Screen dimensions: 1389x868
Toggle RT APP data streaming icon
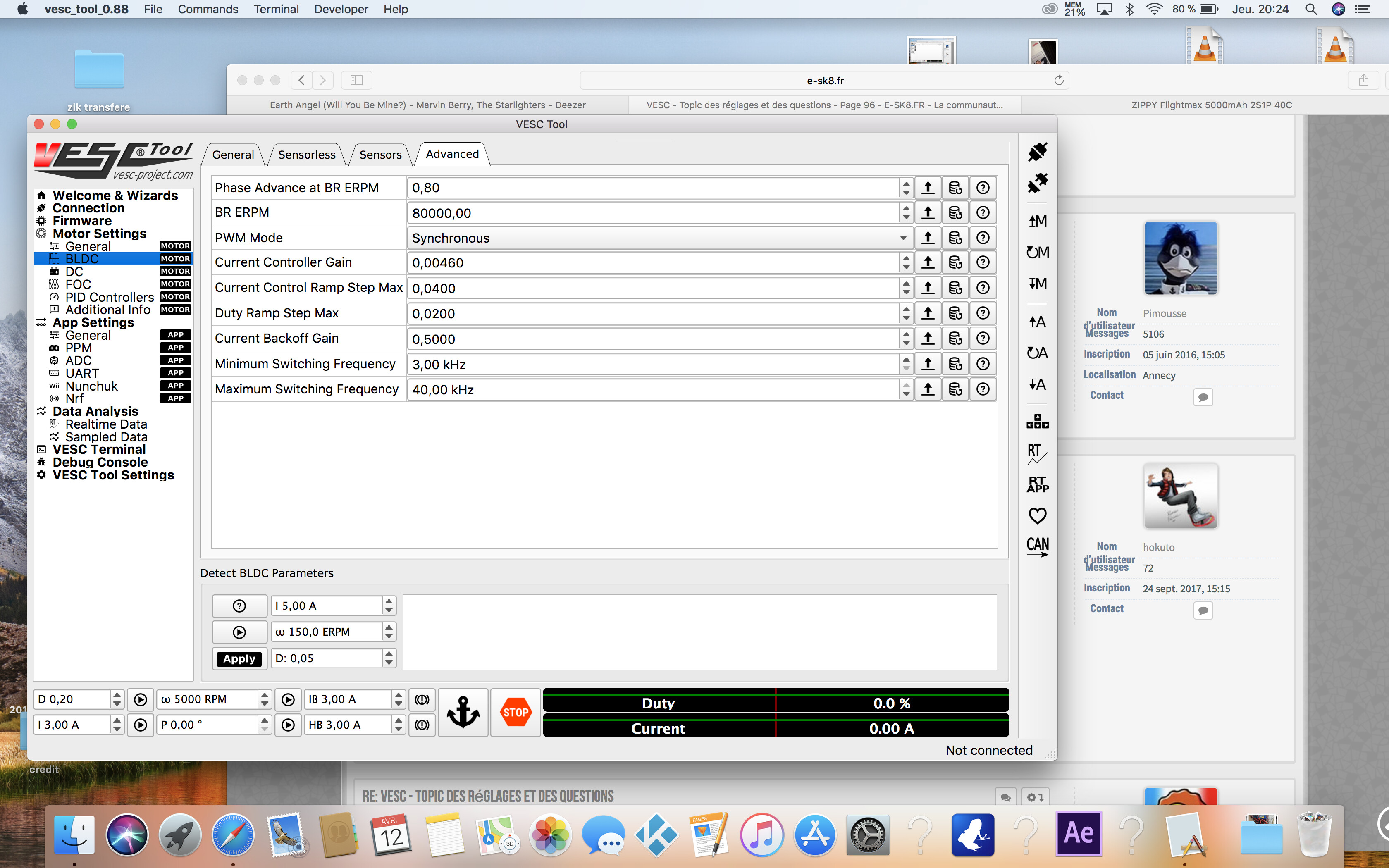pos(1037,484)
